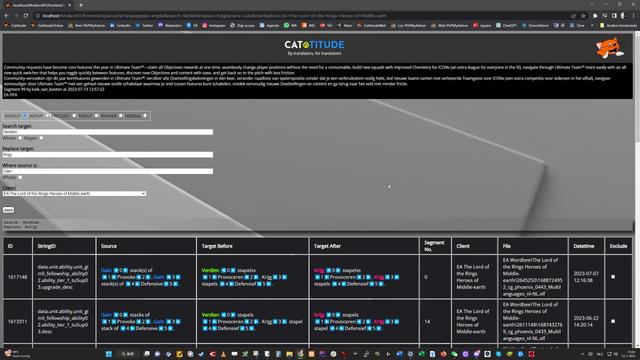The image size is (640, 360).
Task: Click the Exclude column header
Action: [618, 246]
